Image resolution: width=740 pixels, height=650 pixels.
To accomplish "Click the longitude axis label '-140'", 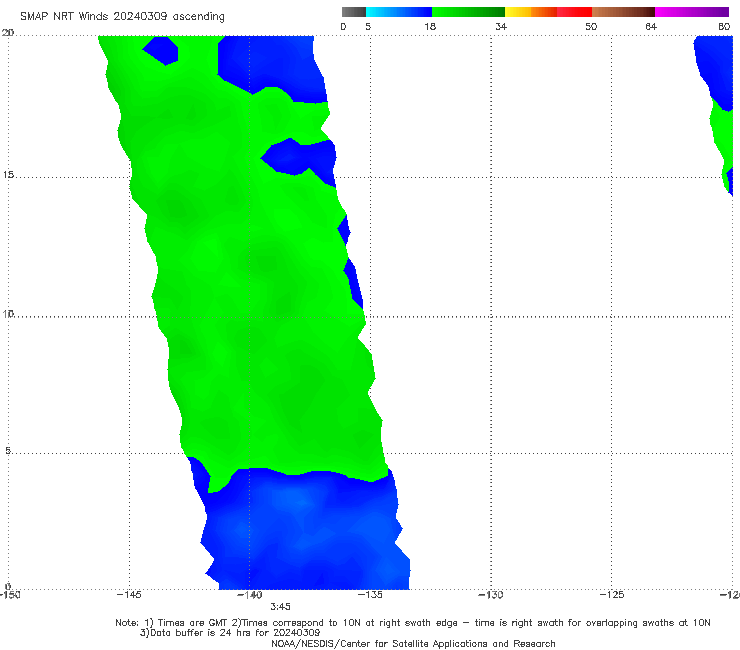I will coord(249,594).
